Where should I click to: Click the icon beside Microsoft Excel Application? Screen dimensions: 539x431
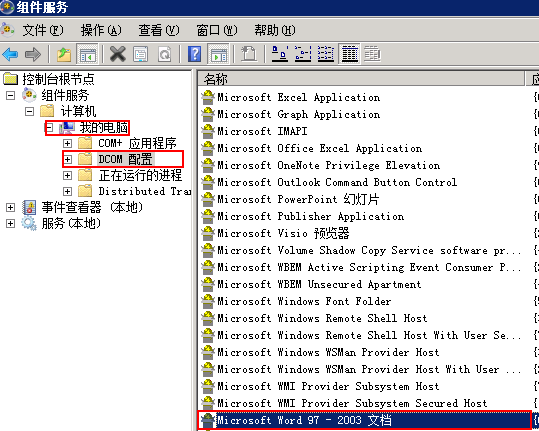208,98
